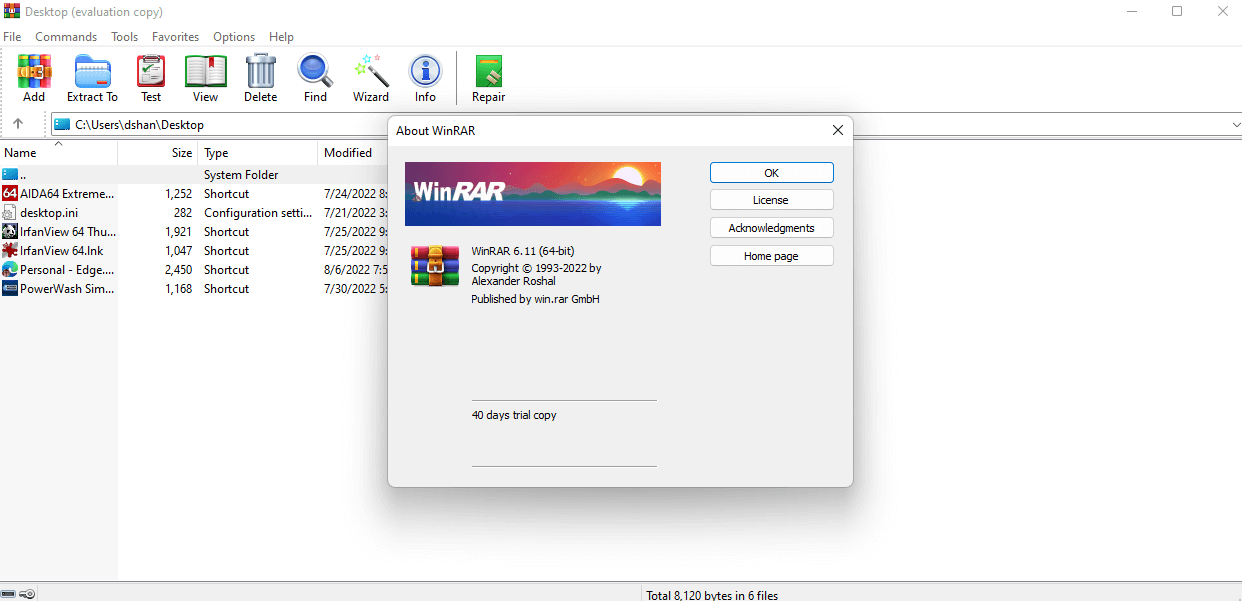Click size value 282
The height and width of the screenshot is (601, 1242).
183,213
